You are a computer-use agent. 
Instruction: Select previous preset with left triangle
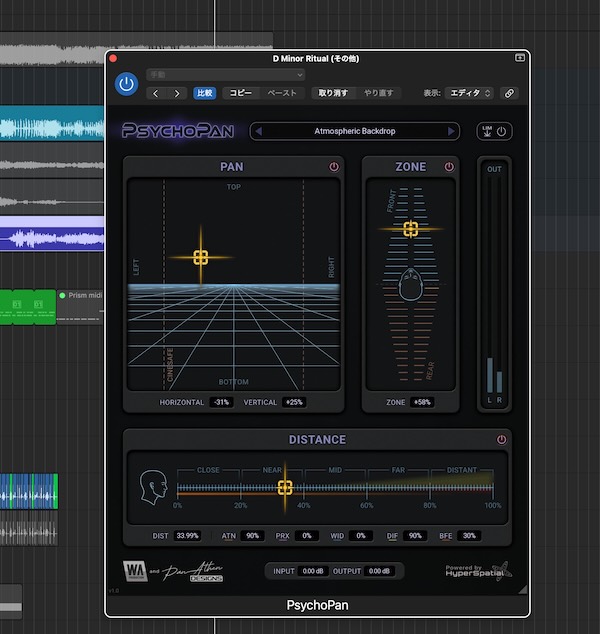point(259,131)
